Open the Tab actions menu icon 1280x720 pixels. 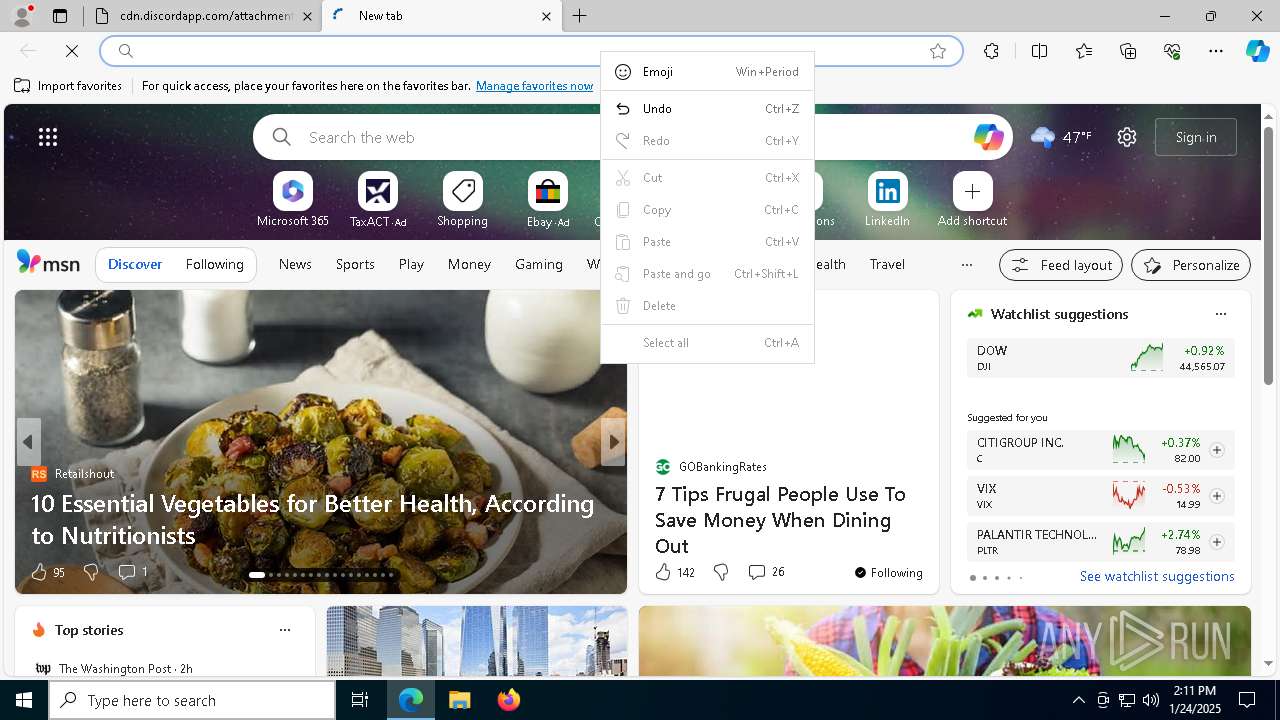pyautogui.click(x=60, y=16)
